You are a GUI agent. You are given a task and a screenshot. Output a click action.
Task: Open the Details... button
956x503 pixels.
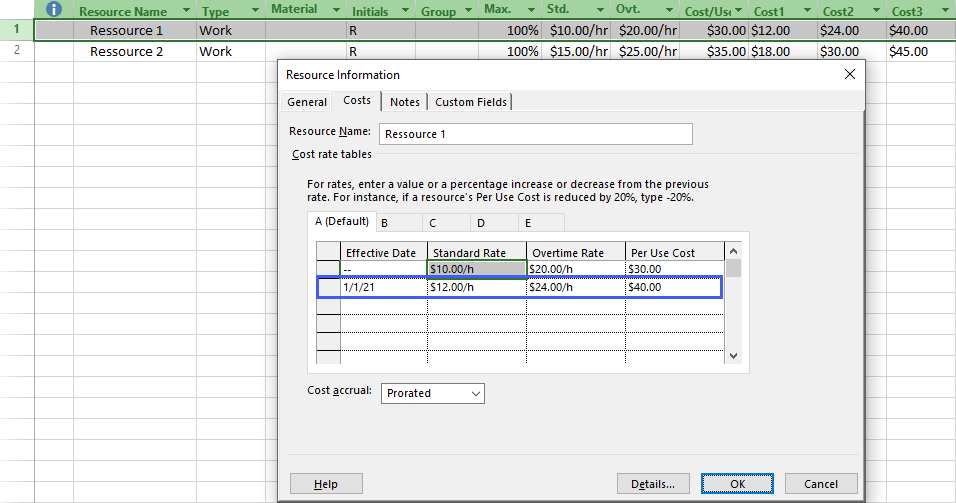[x=653, y=484]
